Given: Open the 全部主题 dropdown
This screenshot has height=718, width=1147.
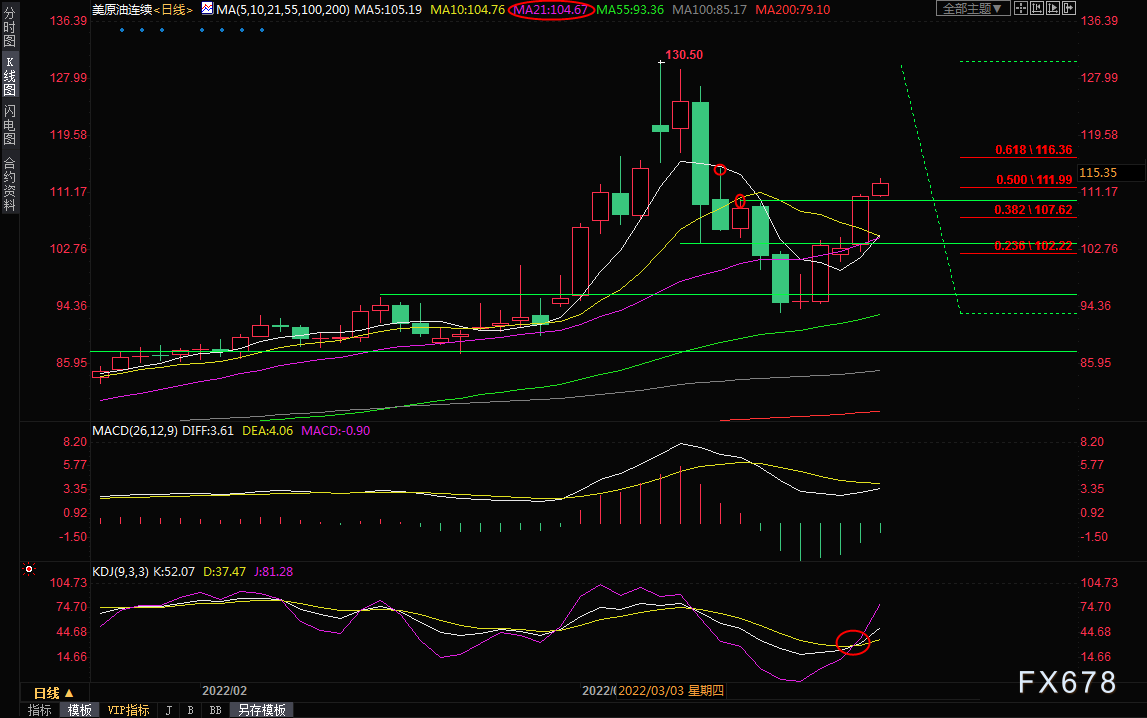Looking at the screenshot, I should pos(973,8).
